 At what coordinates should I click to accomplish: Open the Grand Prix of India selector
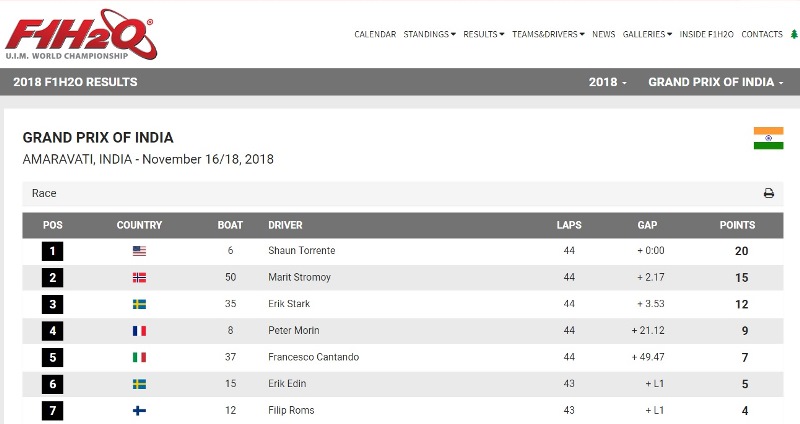click(715, 82)
